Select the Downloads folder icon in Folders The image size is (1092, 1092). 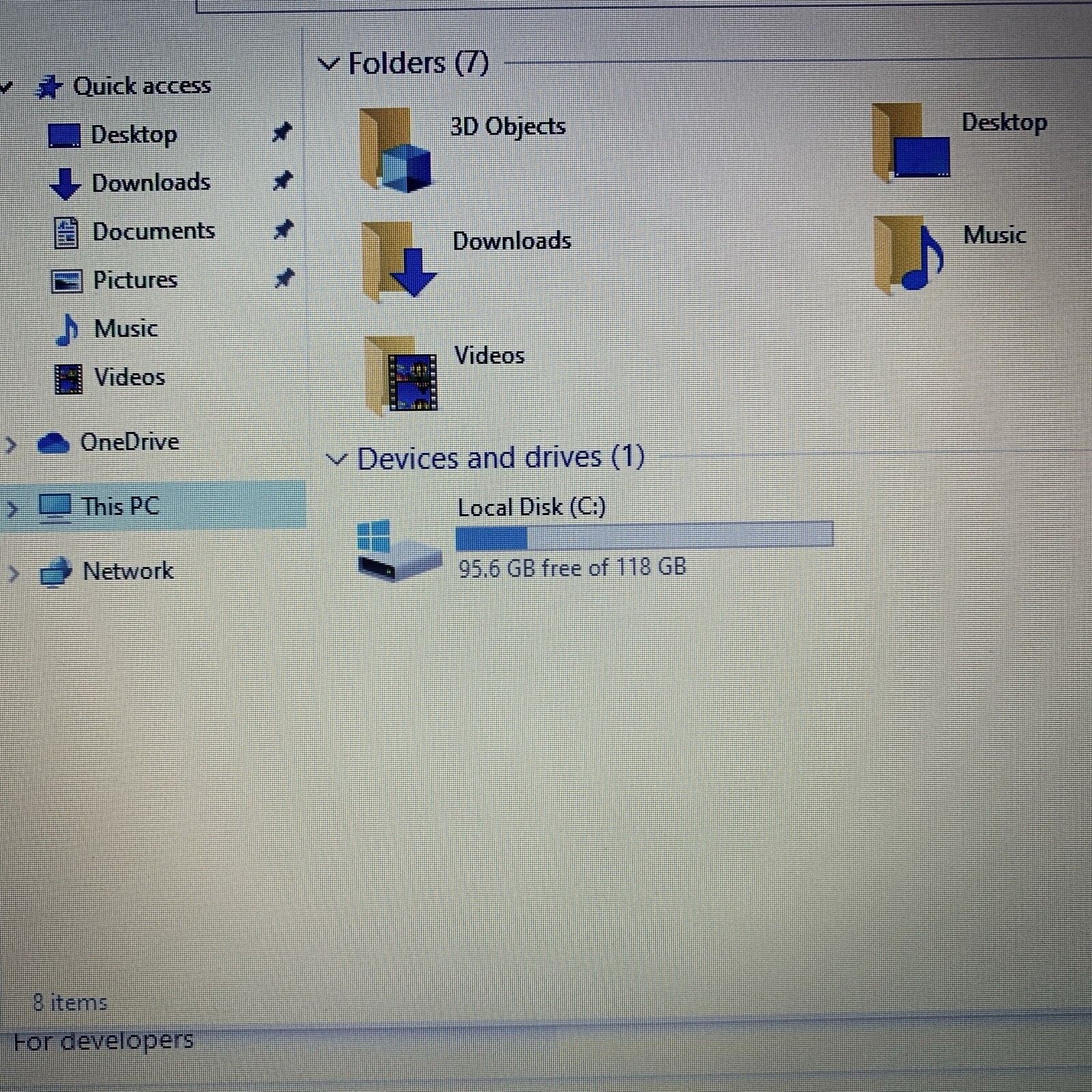tap(399, 261)
